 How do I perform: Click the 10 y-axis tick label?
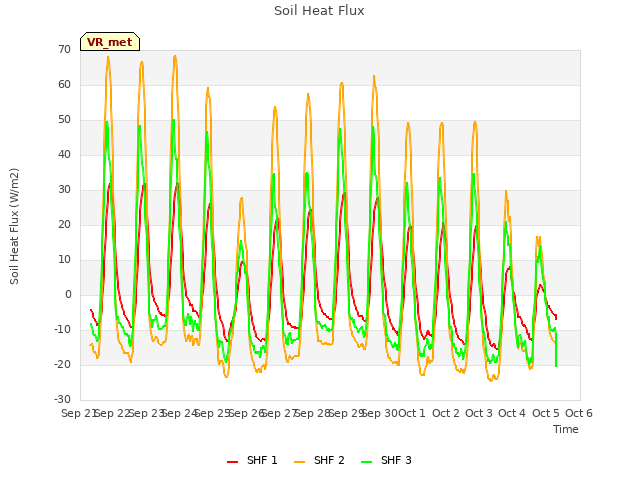click(x=64, y=260)
